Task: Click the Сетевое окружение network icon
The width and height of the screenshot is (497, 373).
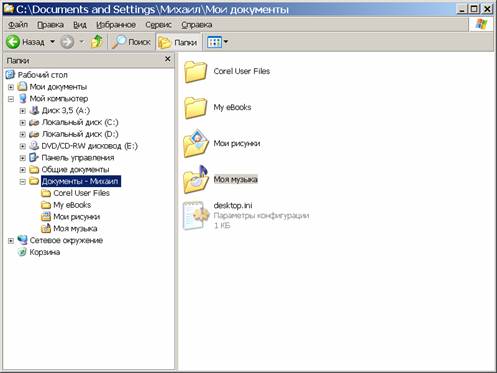Action: (x=22, y=240)
